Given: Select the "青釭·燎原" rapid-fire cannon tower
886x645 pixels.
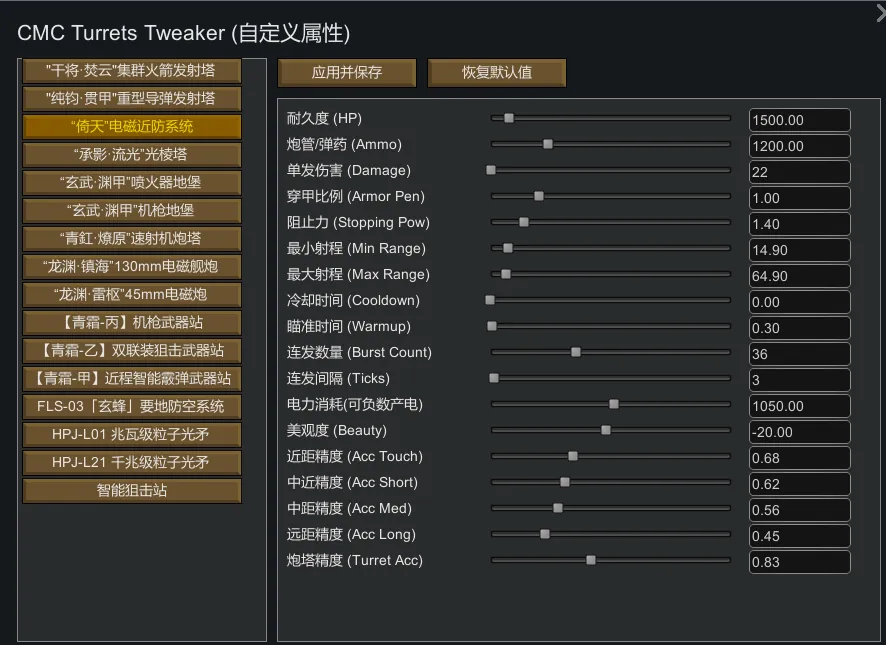Looking at the screenshot, I should pyautogui.click(x=131, y=239).
